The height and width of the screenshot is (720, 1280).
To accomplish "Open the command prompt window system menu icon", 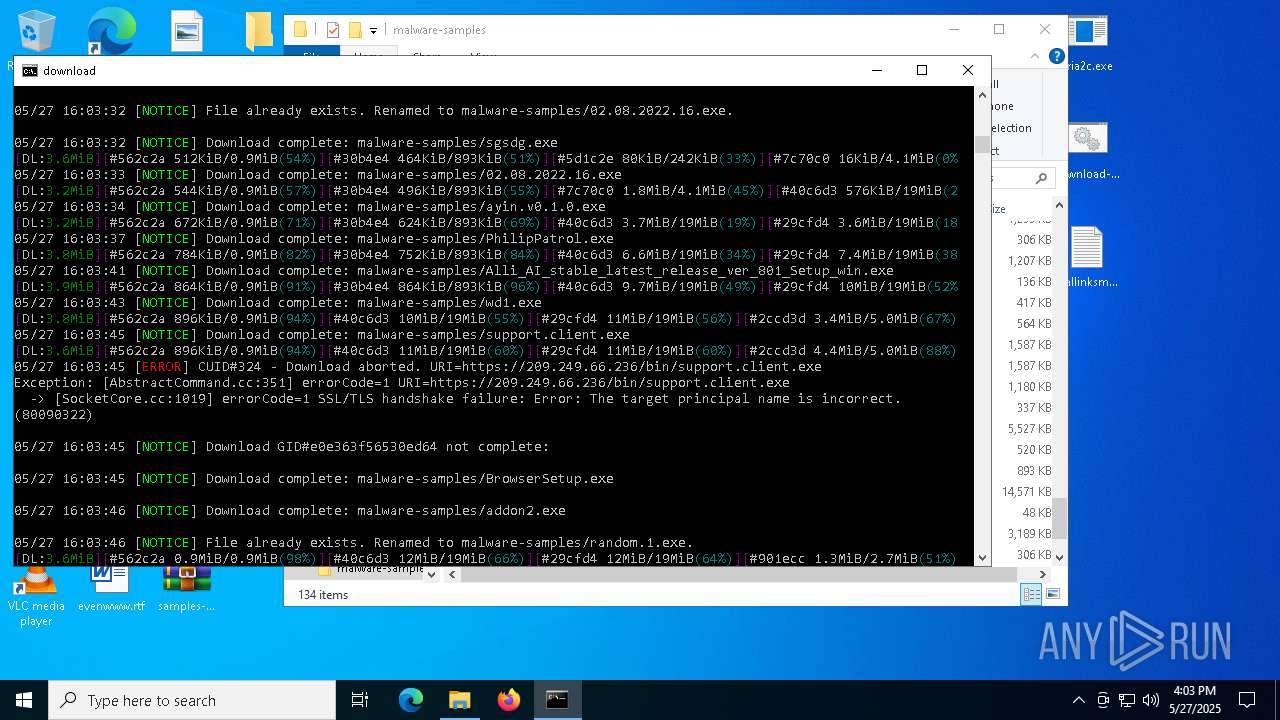I will 30,71.
